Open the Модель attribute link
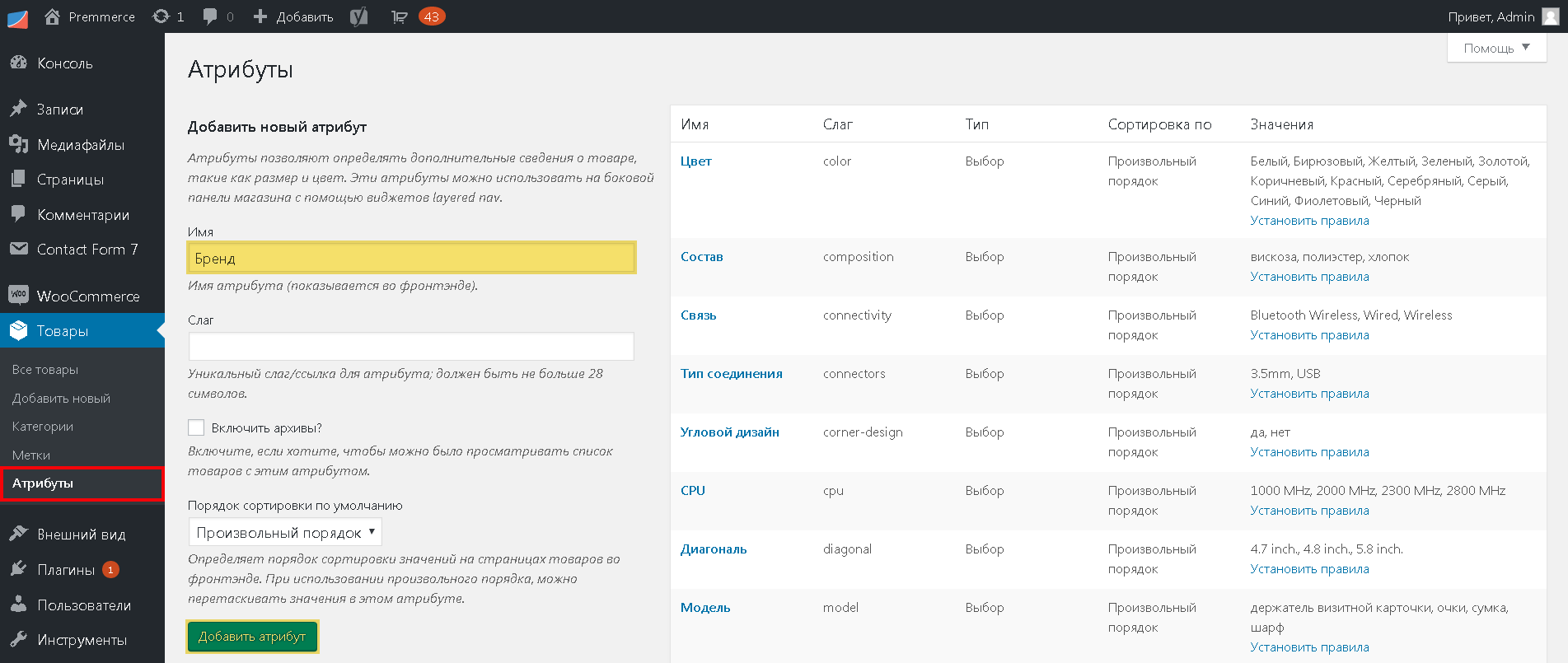The height and width of the screenshot is (663, 1568). click(705, 608)
